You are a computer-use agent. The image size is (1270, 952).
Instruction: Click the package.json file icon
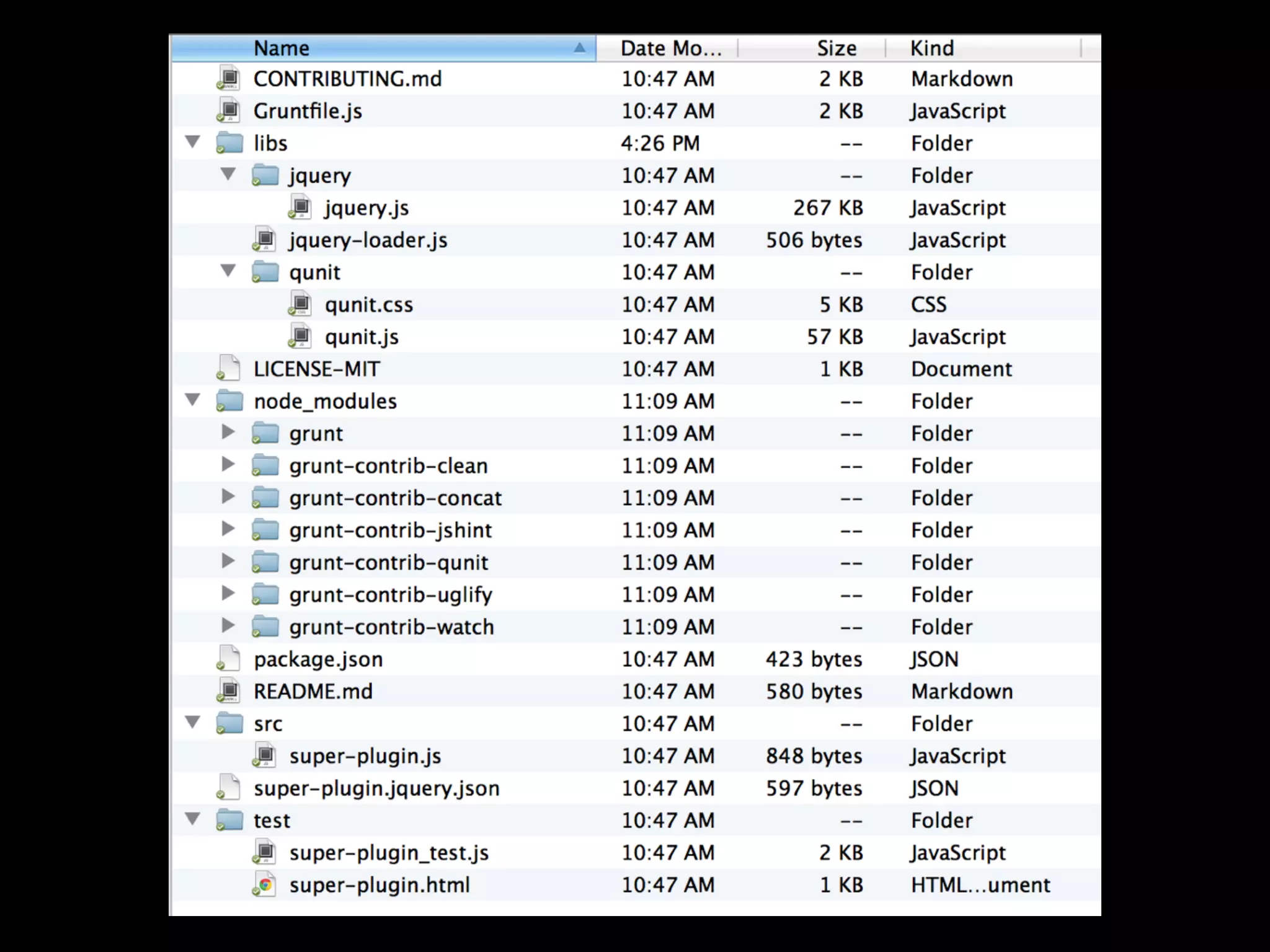[x=229, y=659]
